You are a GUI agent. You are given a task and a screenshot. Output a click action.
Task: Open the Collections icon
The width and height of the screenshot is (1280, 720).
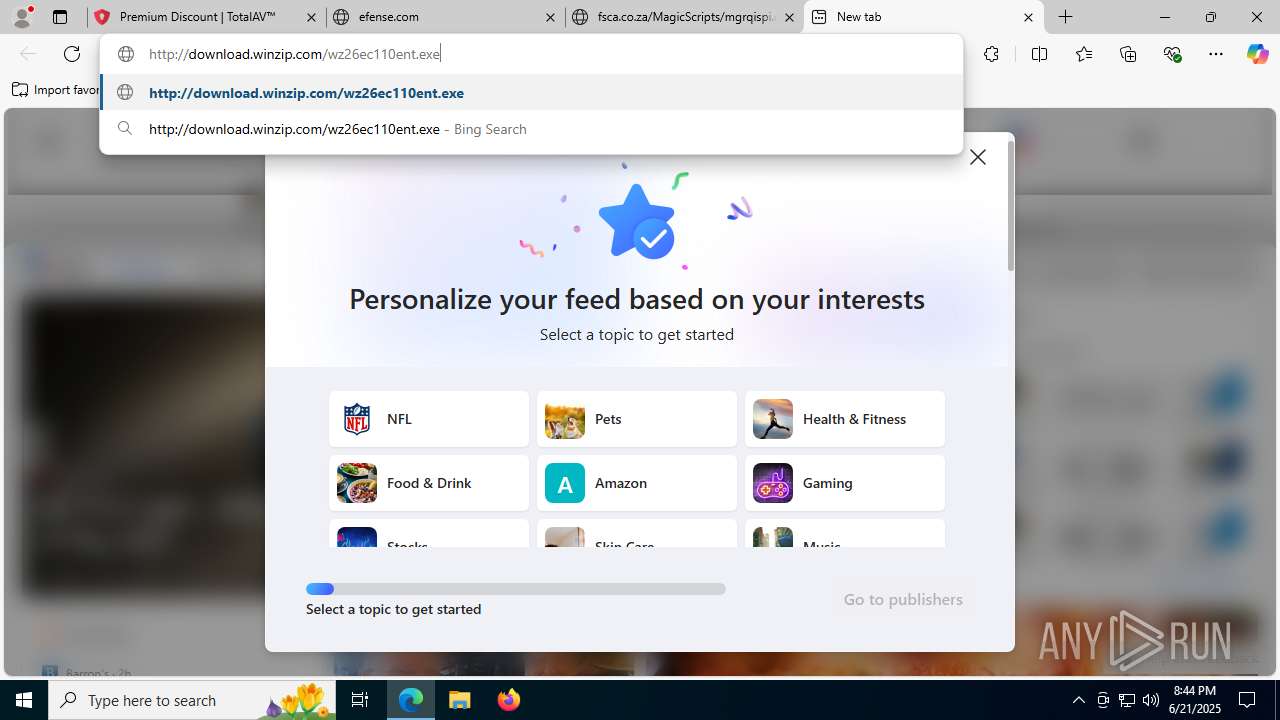pyautogui.click(x=1128, y=54)
